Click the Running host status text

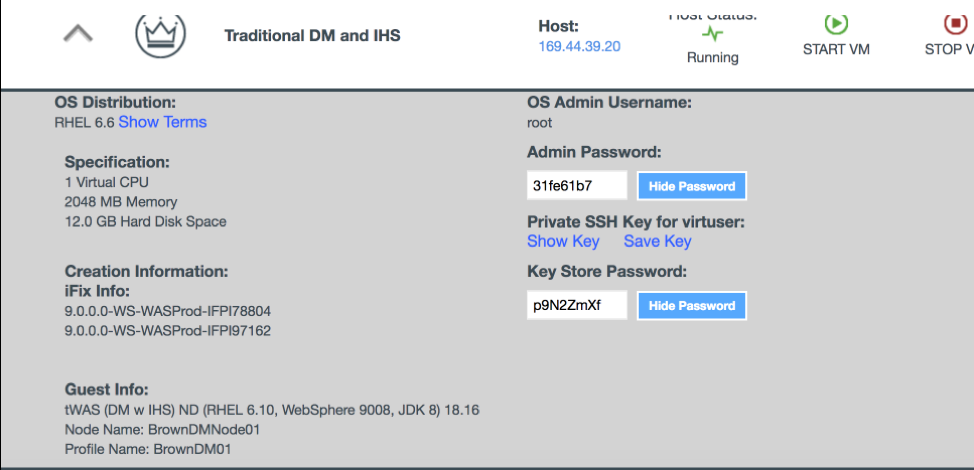click(x=712, y=57)
